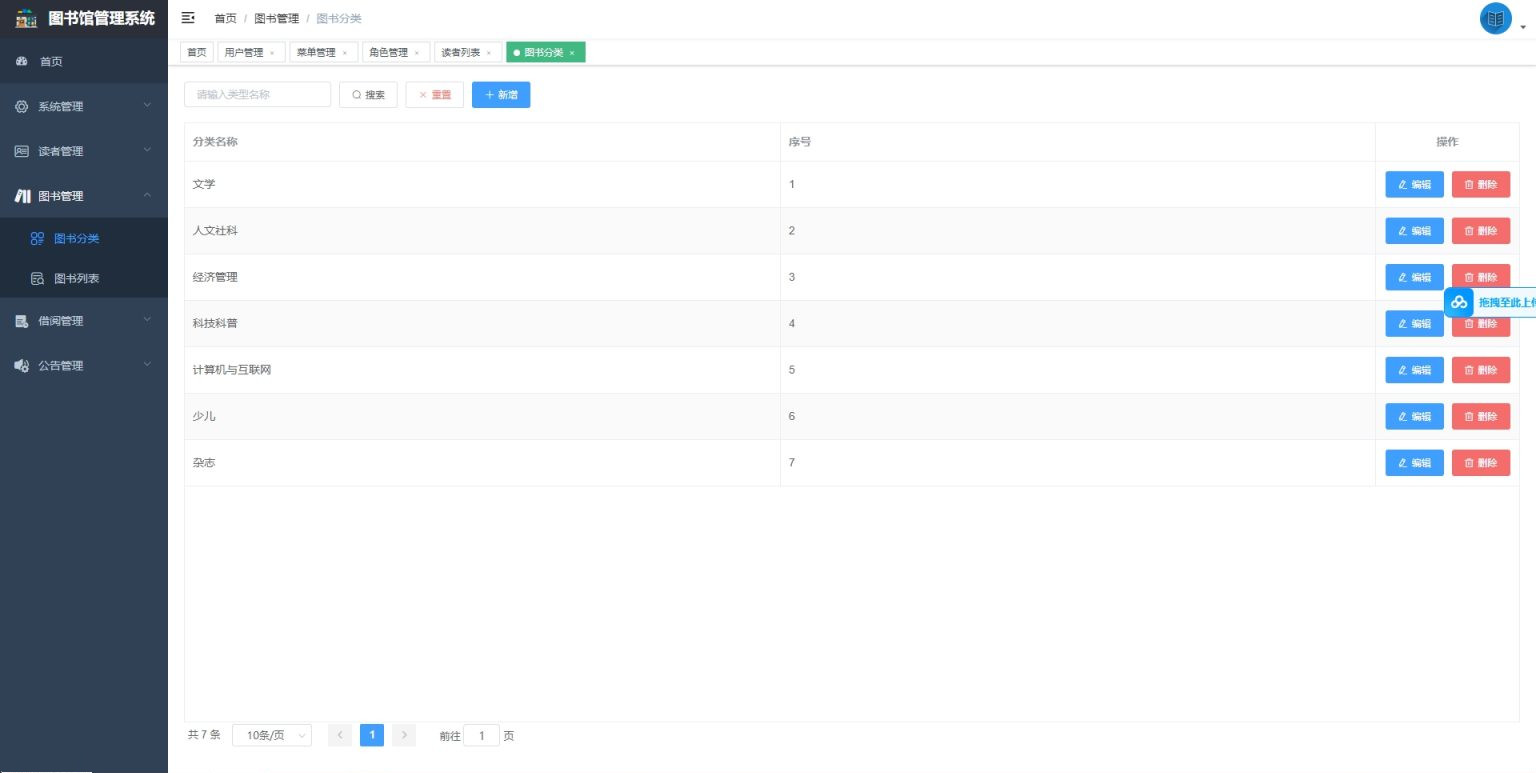Image resolution: width=1536 pixels, height=773 pixels.
Task: Delete the 杂志 category row
Action: click(1480, 463)
